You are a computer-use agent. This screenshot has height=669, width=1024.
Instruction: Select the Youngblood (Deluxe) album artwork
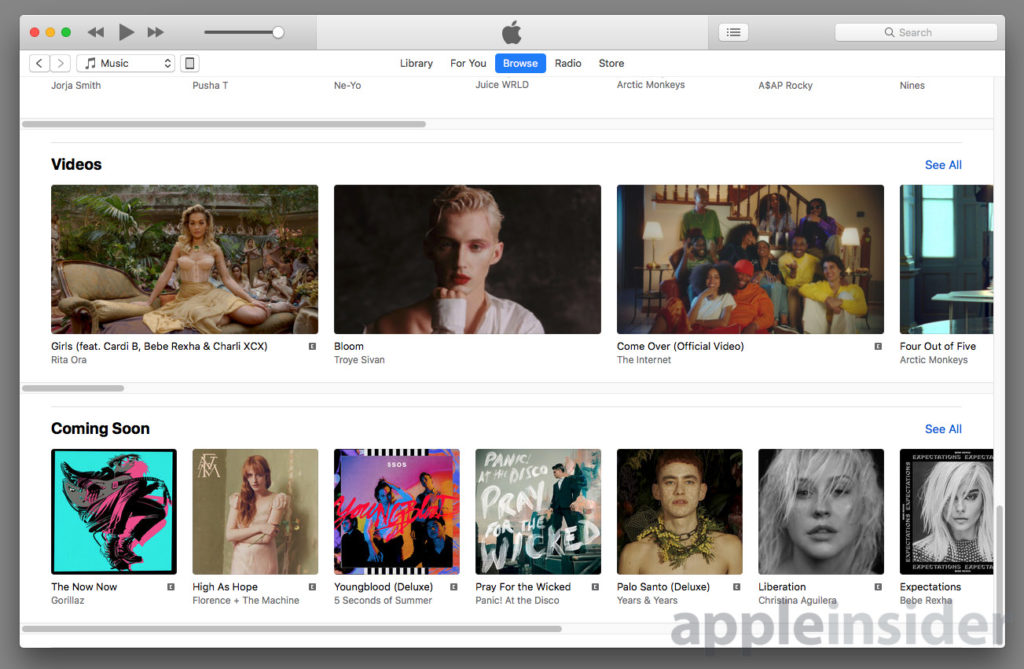396,511
